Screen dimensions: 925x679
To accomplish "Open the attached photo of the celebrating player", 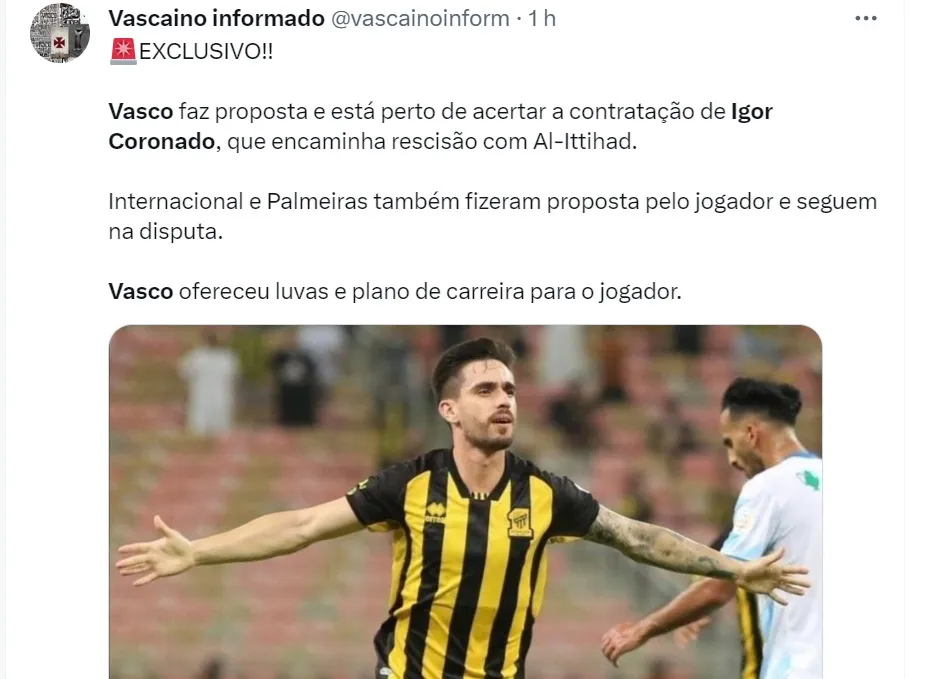I will tap(465, 502).
